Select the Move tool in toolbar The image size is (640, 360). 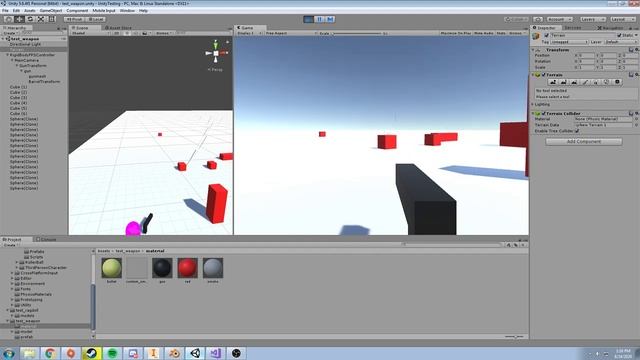coord(19,19)
